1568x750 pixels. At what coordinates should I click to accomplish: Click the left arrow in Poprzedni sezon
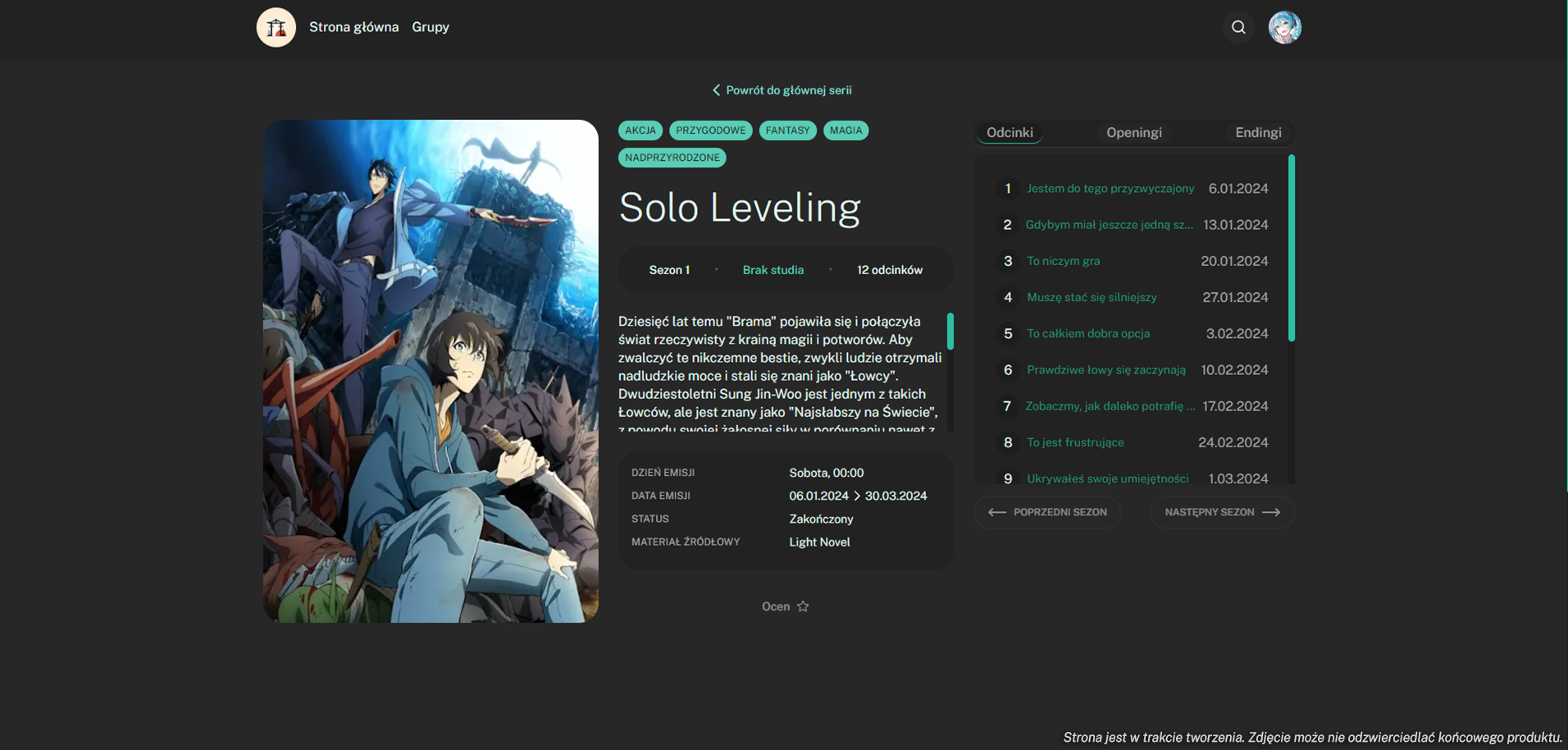tap(997, 512)
